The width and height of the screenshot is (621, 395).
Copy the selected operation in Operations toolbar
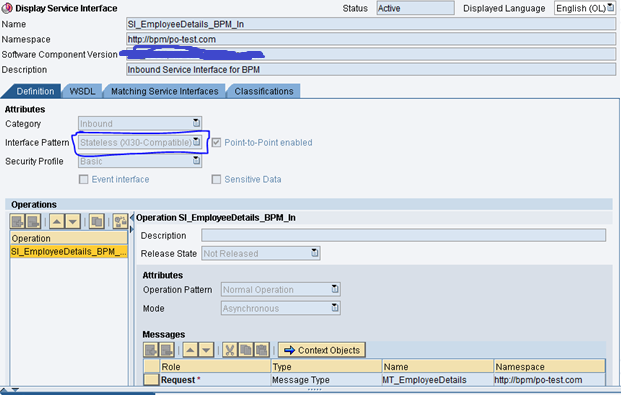click(x=96, y=221)
